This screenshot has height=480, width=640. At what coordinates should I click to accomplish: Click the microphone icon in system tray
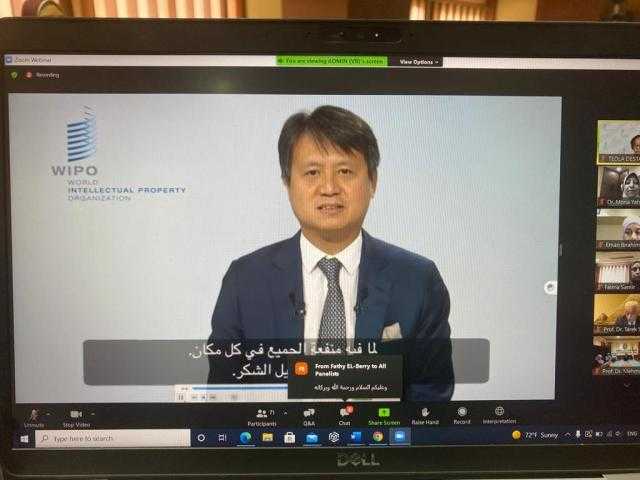(x=578, y=434)
